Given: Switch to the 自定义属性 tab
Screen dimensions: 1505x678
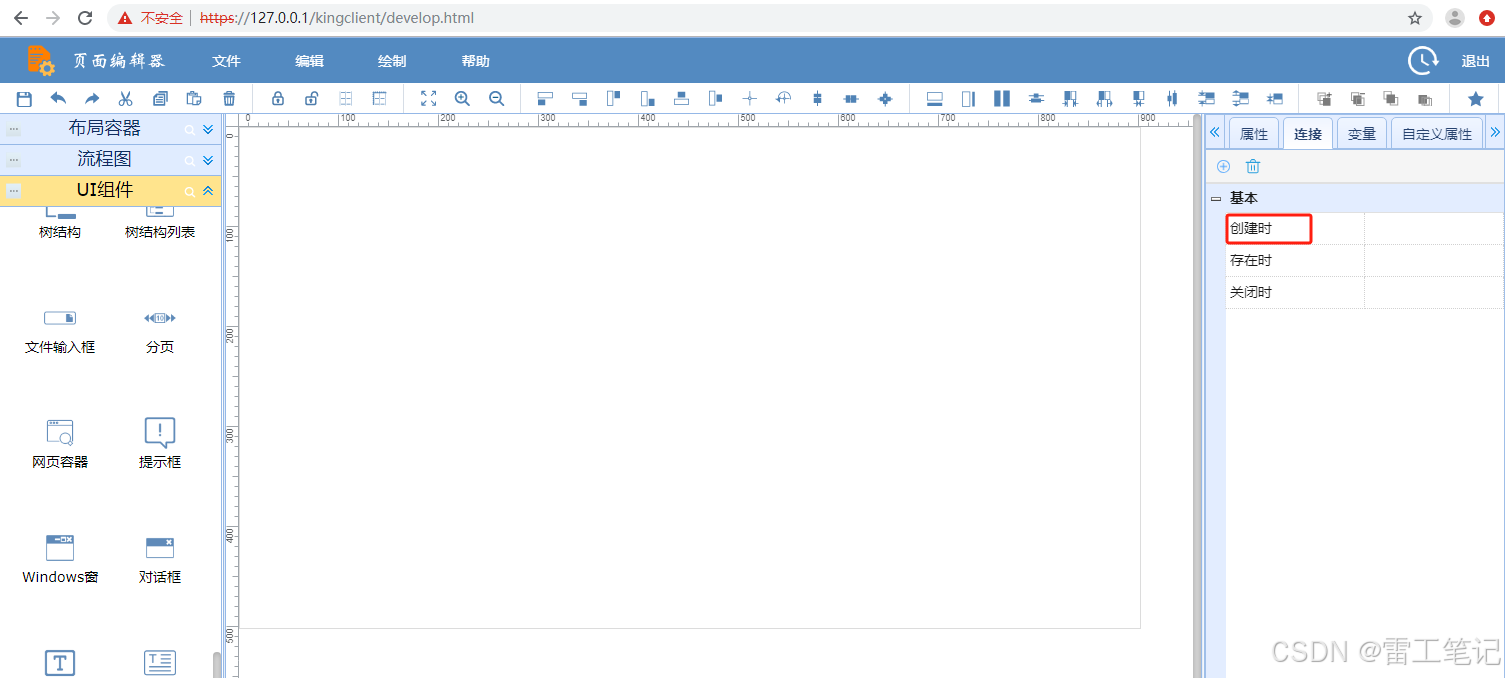Looking at the screenshot, I should (x=1437, y=134).
